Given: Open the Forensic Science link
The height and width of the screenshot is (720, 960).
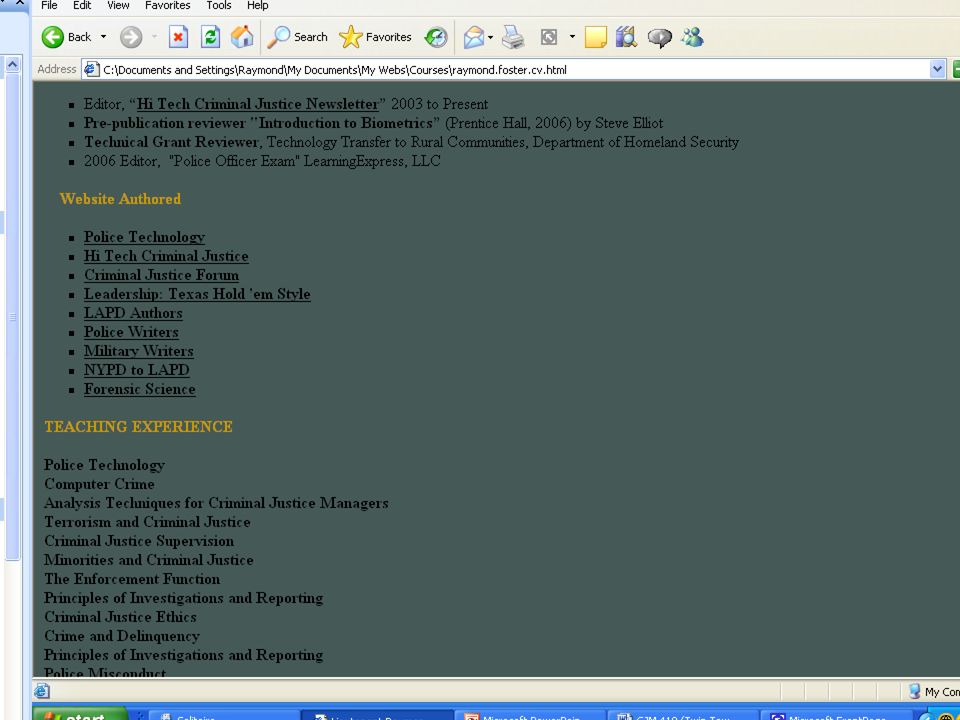Looking at the screenshot, I should [x=140, y=389].
